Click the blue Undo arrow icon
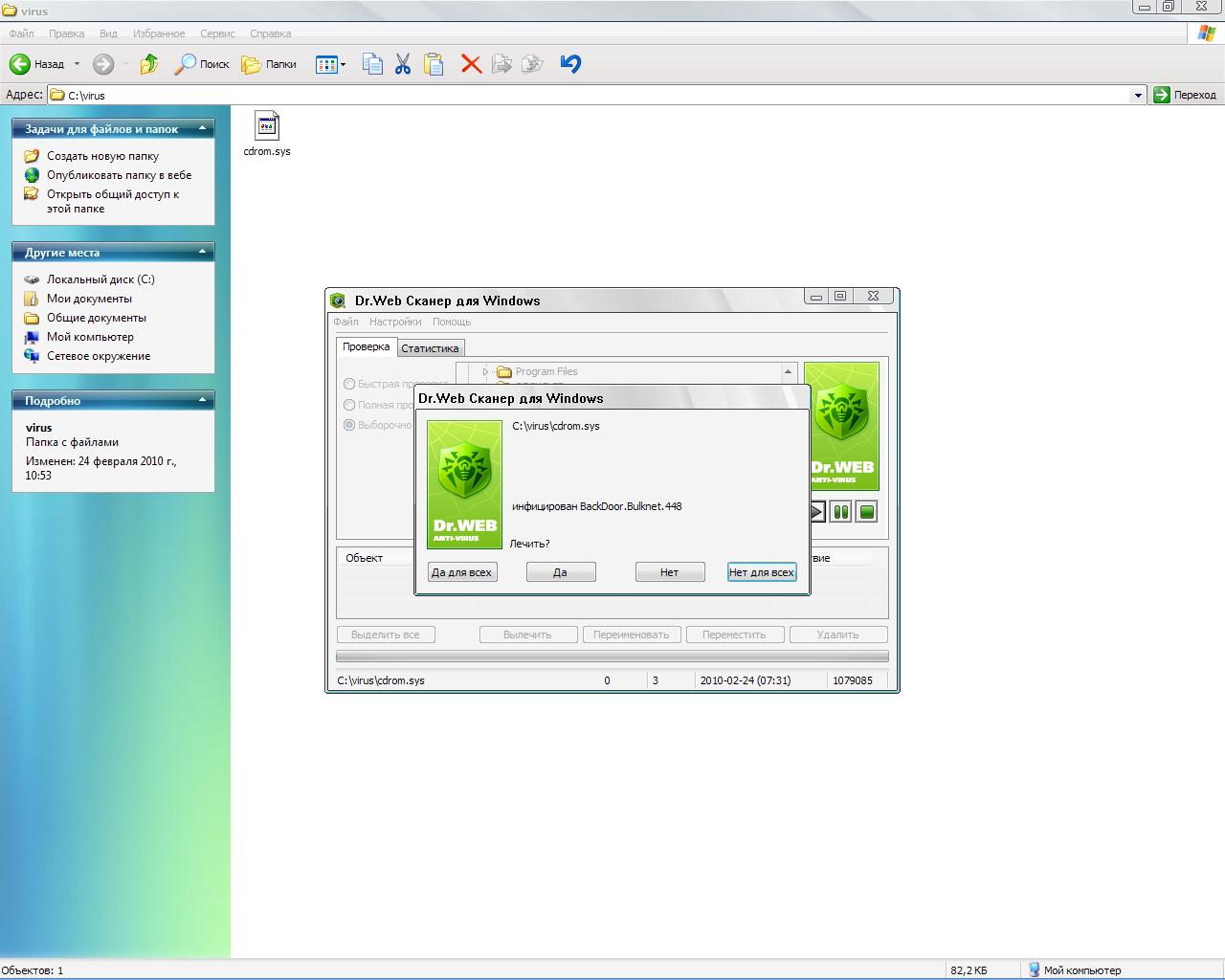Image resolution: width=1225 pixels, height=980 pixels. [570, 64]
